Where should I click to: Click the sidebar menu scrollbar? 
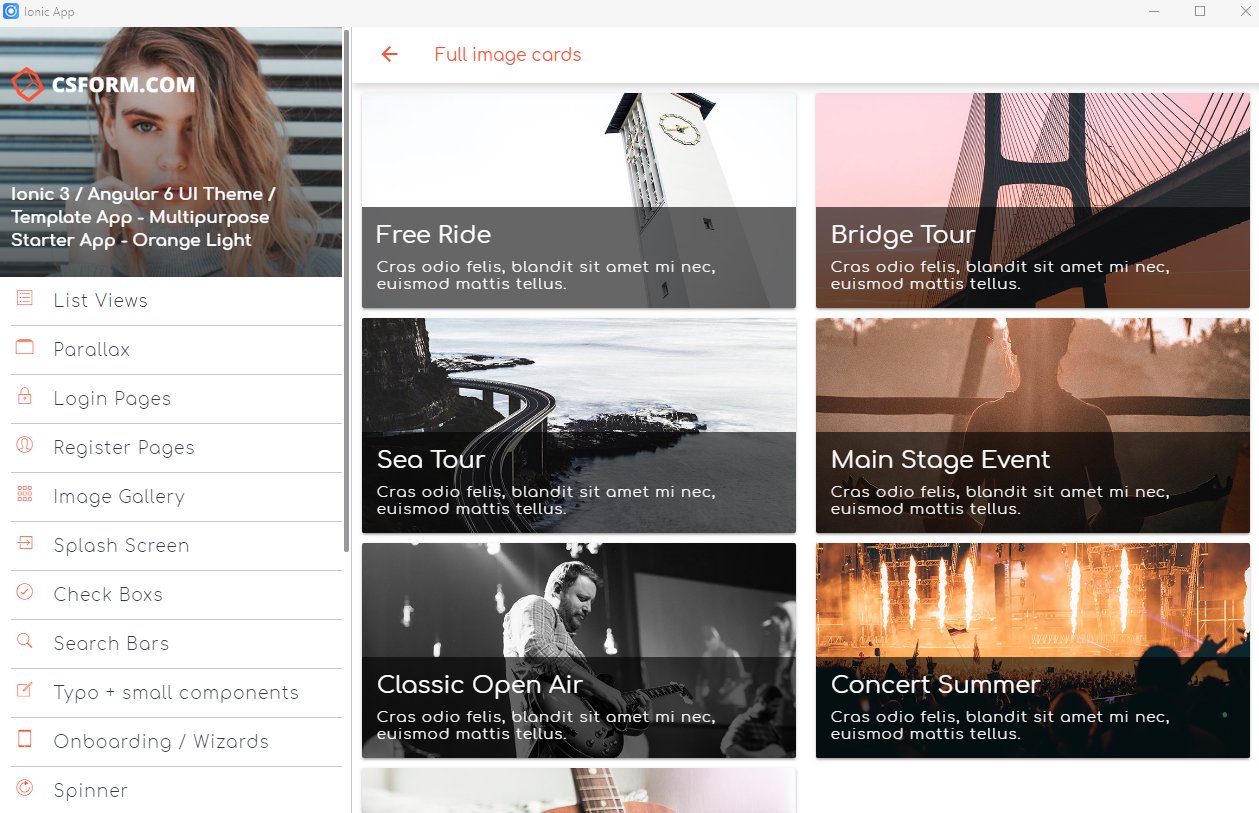347,290
